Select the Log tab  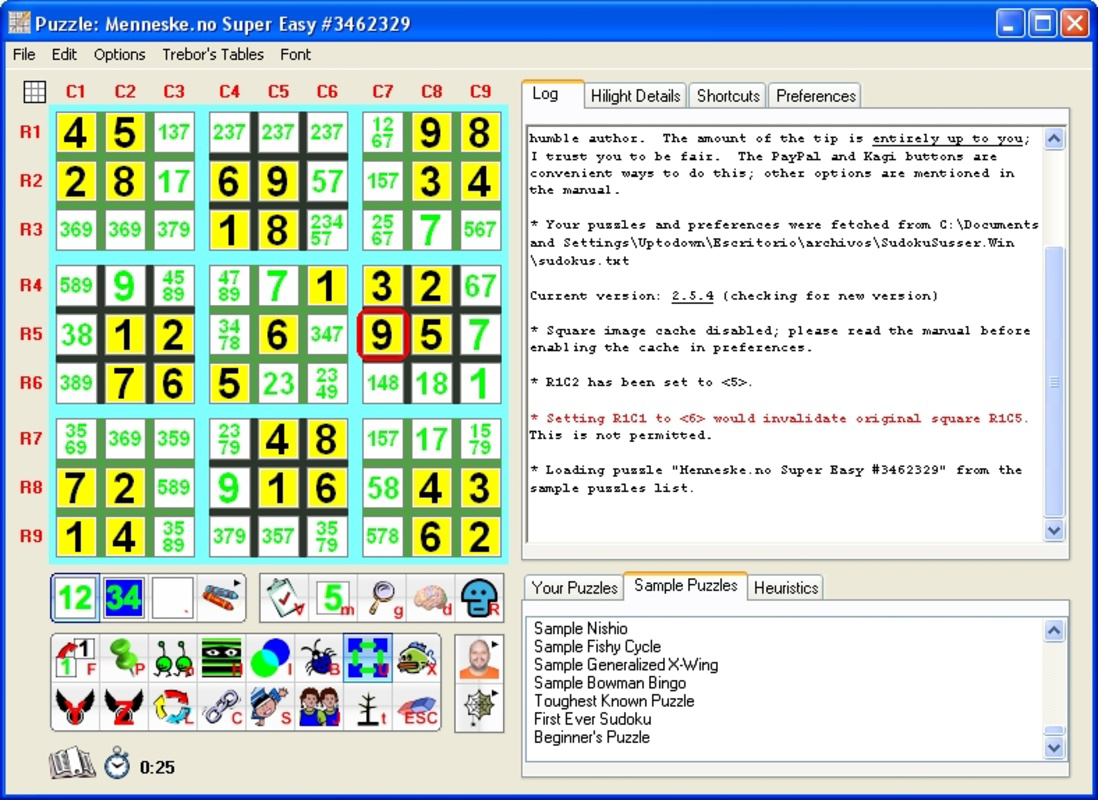point(553,94)
